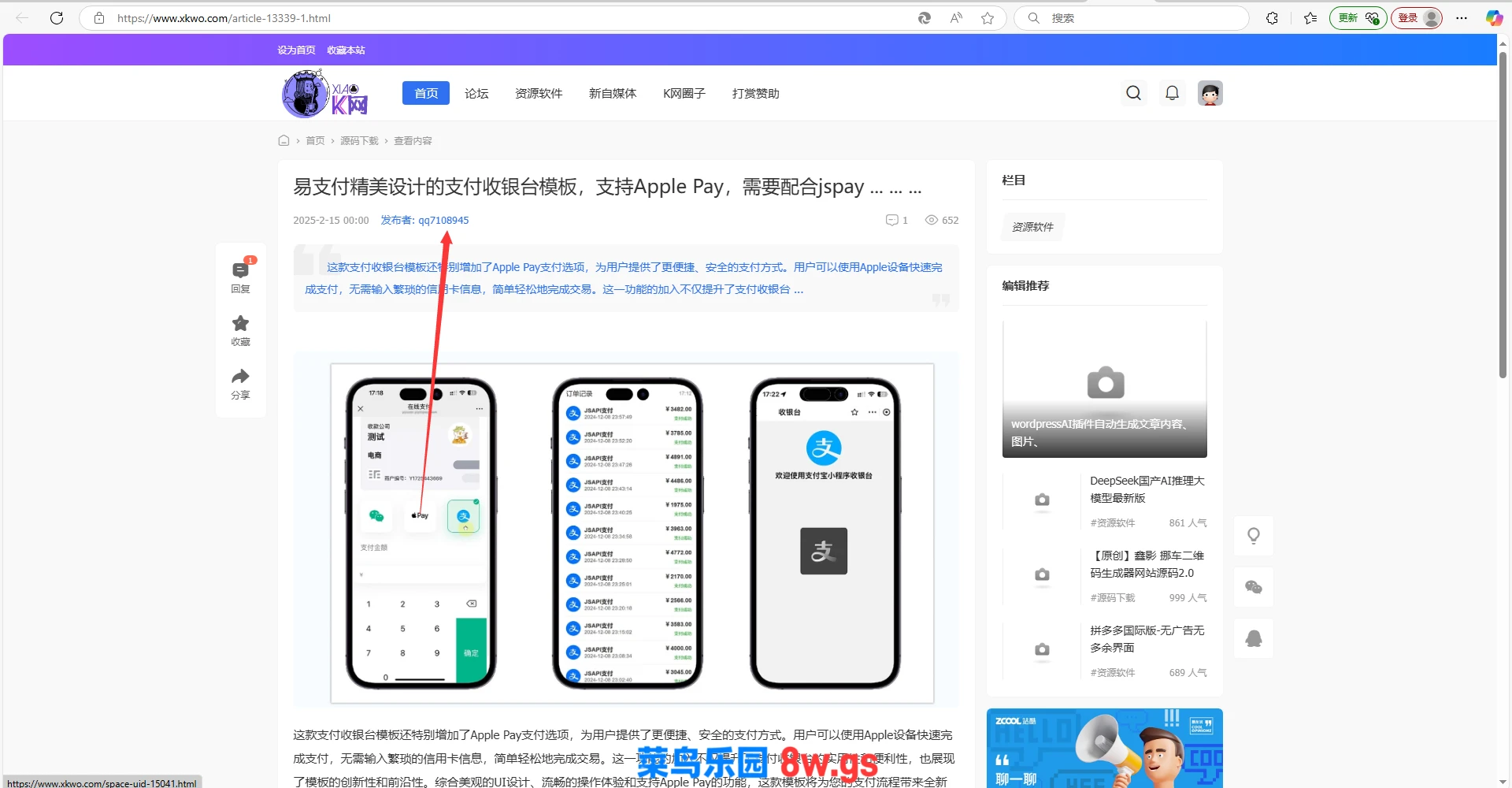The image size is (1512, 788).
Task: Click the user avatar in the site header
Action: coord(1210,93)
